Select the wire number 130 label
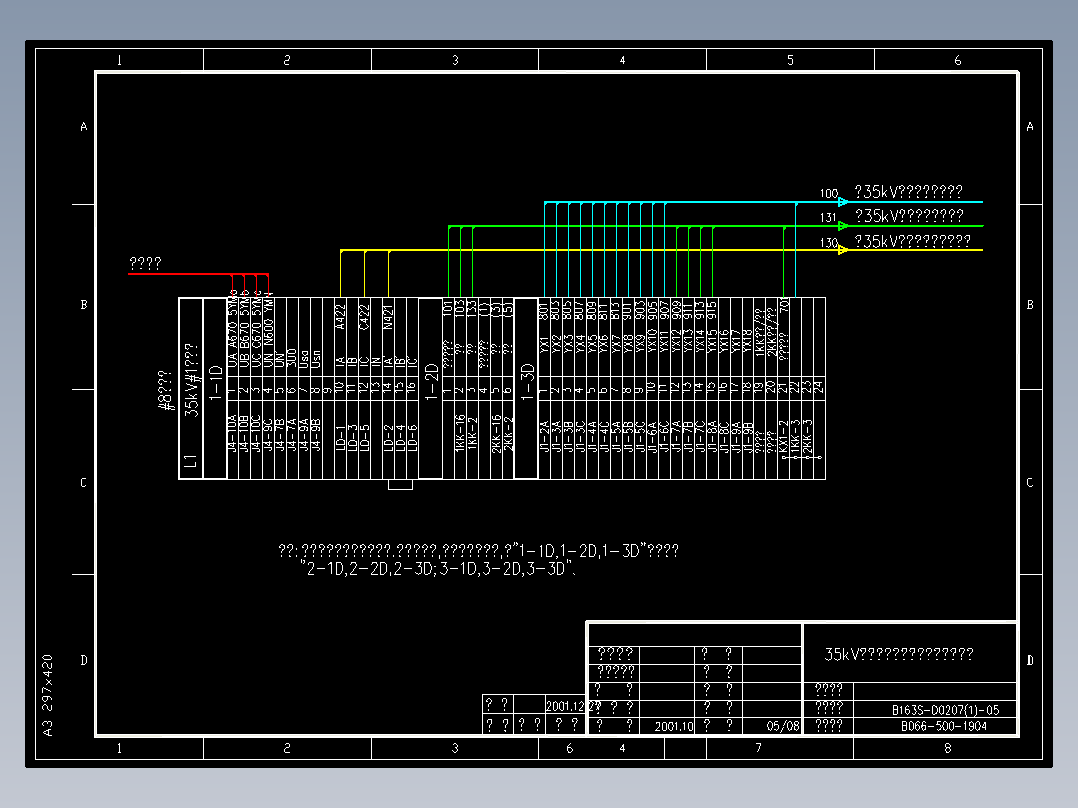Viewport: 1078px width, 808px height. pyautogui.click(x=828, y=243)
